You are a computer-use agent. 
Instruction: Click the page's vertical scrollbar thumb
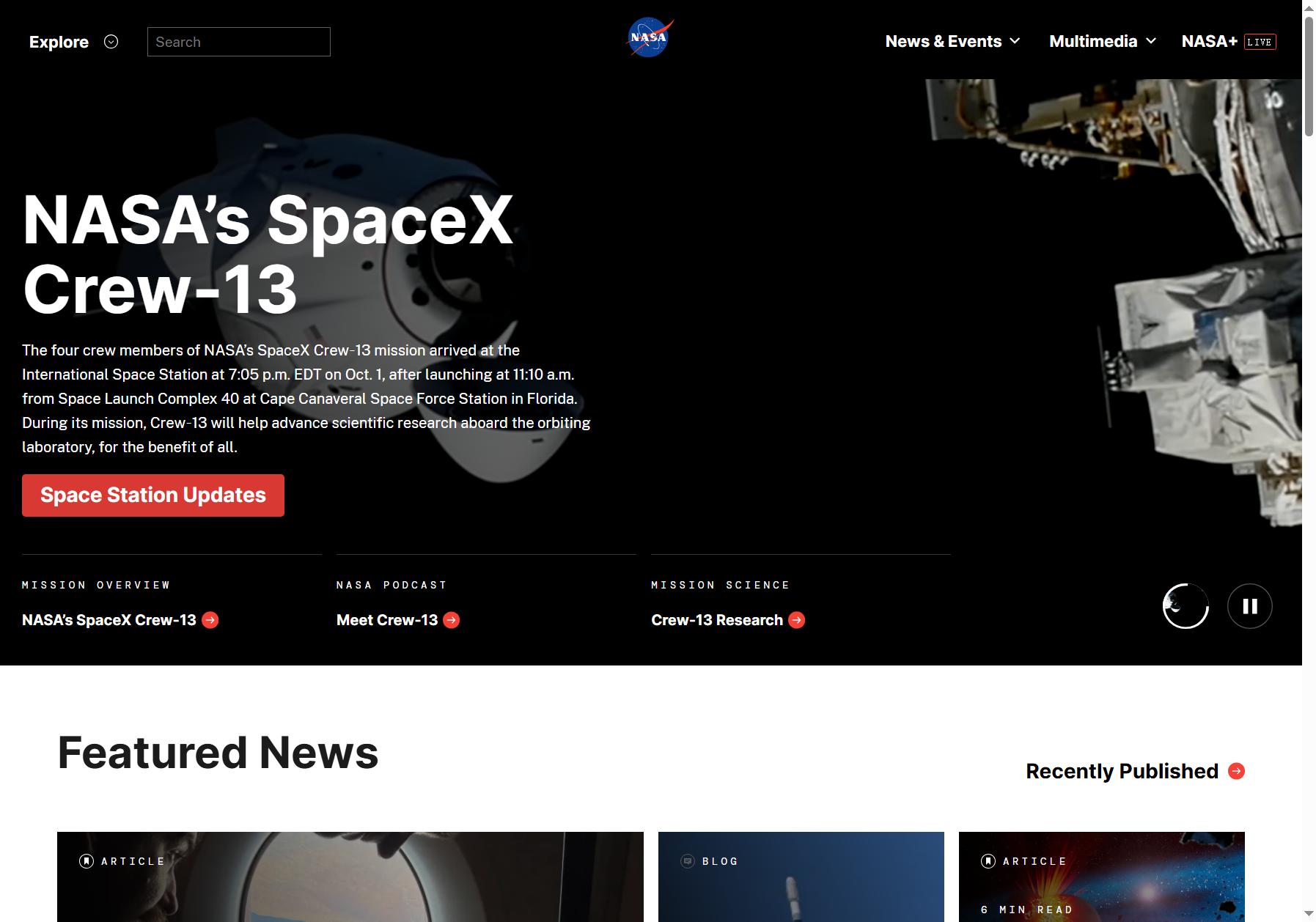[x=1309, y=75]
